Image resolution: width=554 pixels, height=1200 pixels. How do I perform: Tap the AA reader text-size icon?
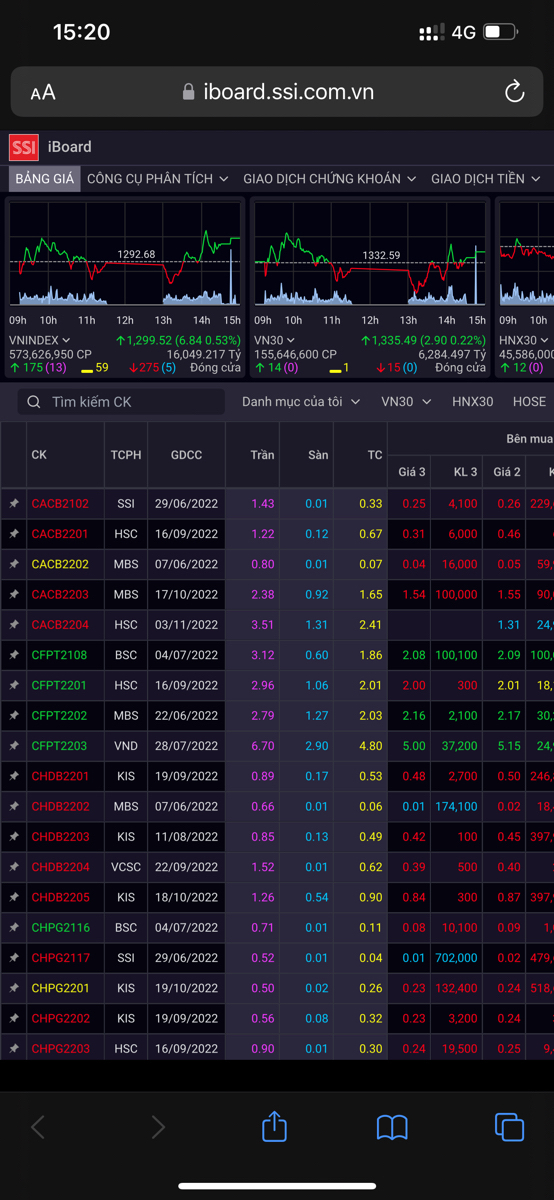(x=43, y=93)
